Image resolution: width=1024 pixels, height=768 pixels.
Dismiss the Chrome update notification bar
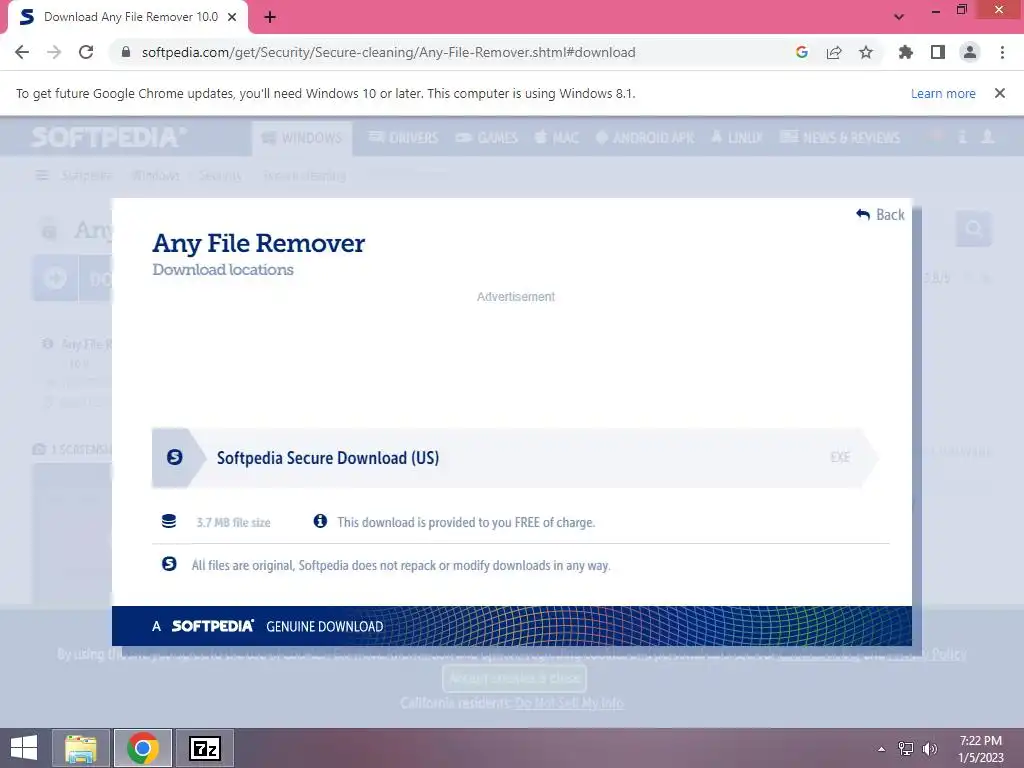point(1000,93)
